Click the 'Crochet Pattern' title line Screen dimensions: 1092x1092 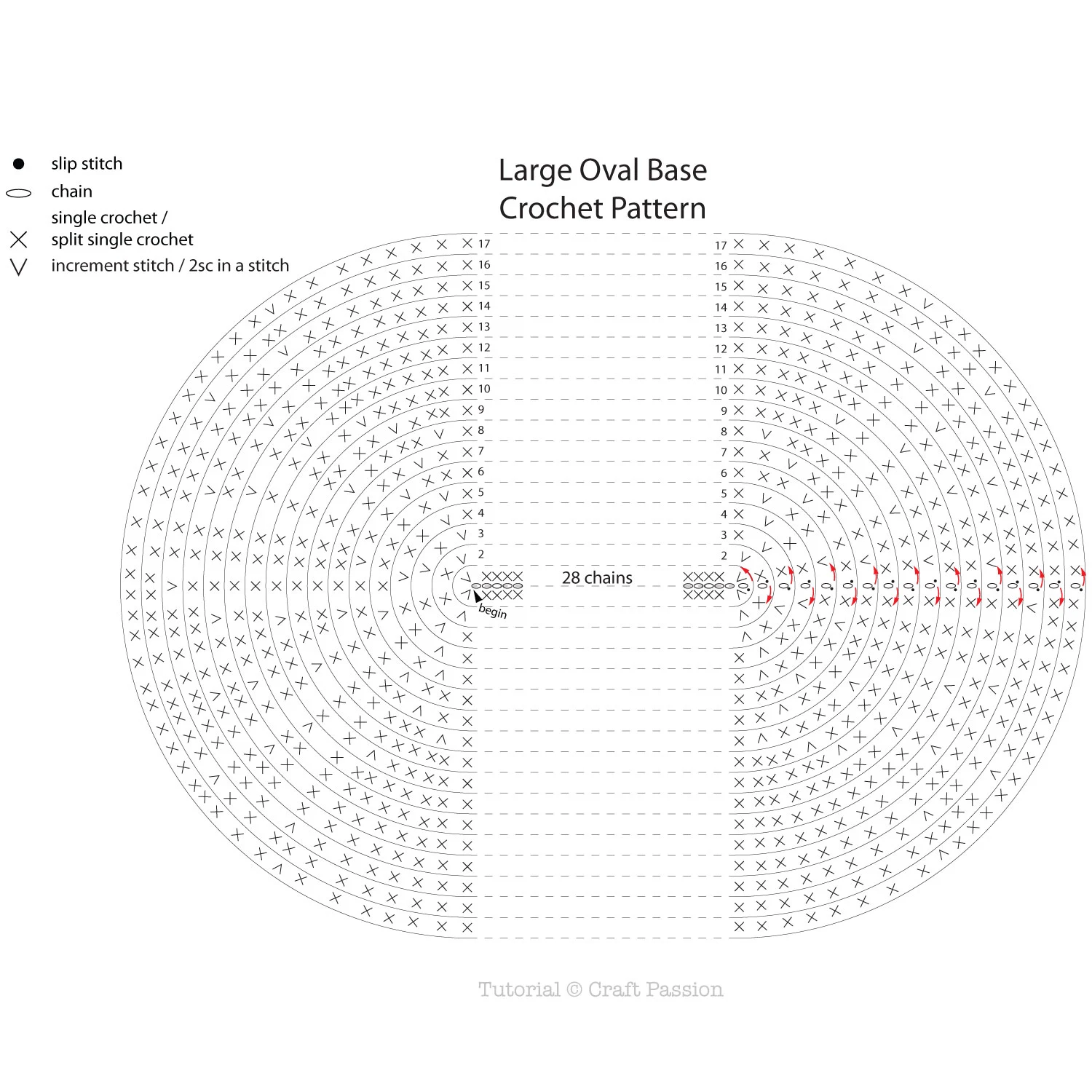coord(603,208)
